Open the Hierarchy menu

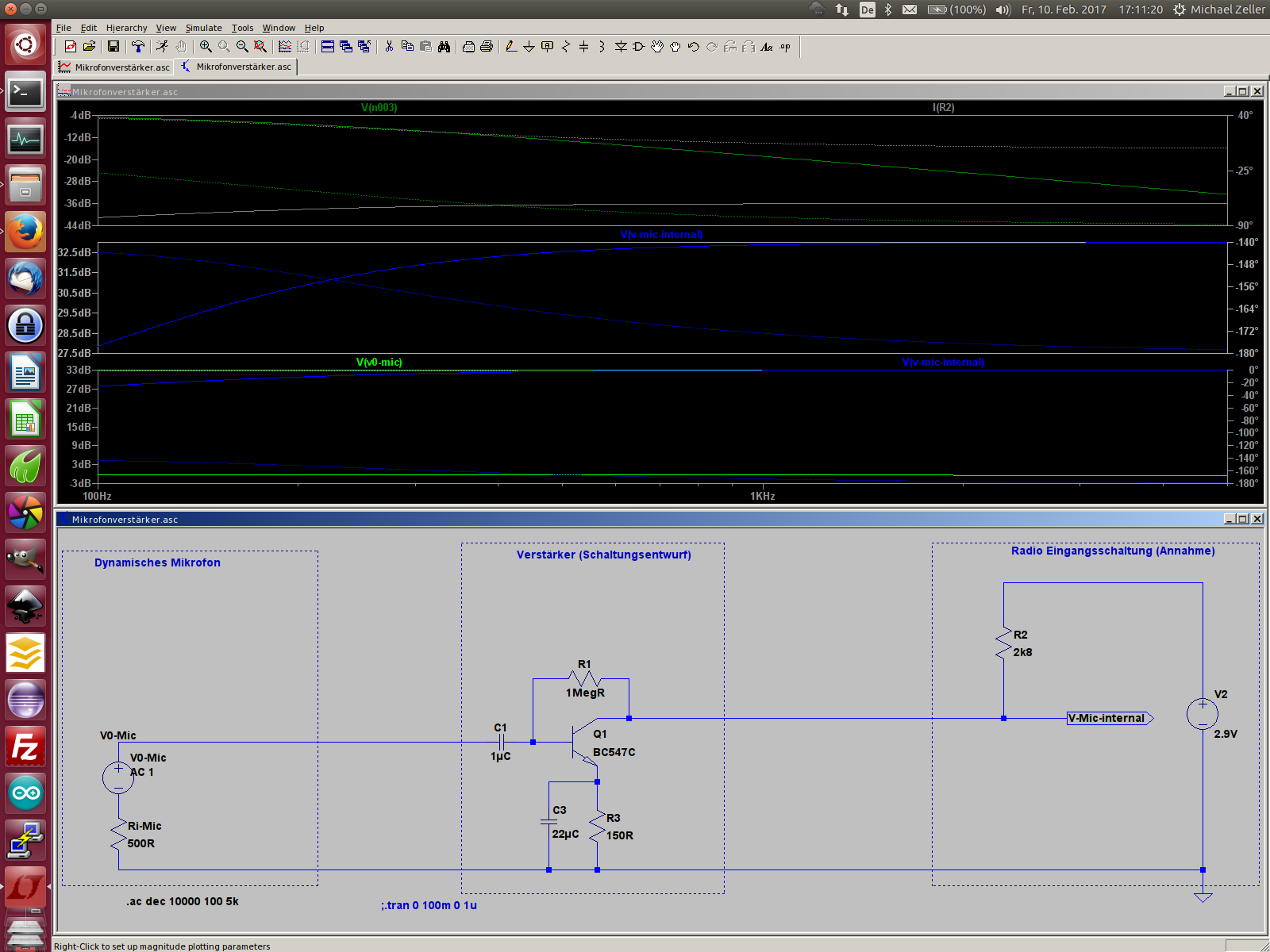[127, 28]
